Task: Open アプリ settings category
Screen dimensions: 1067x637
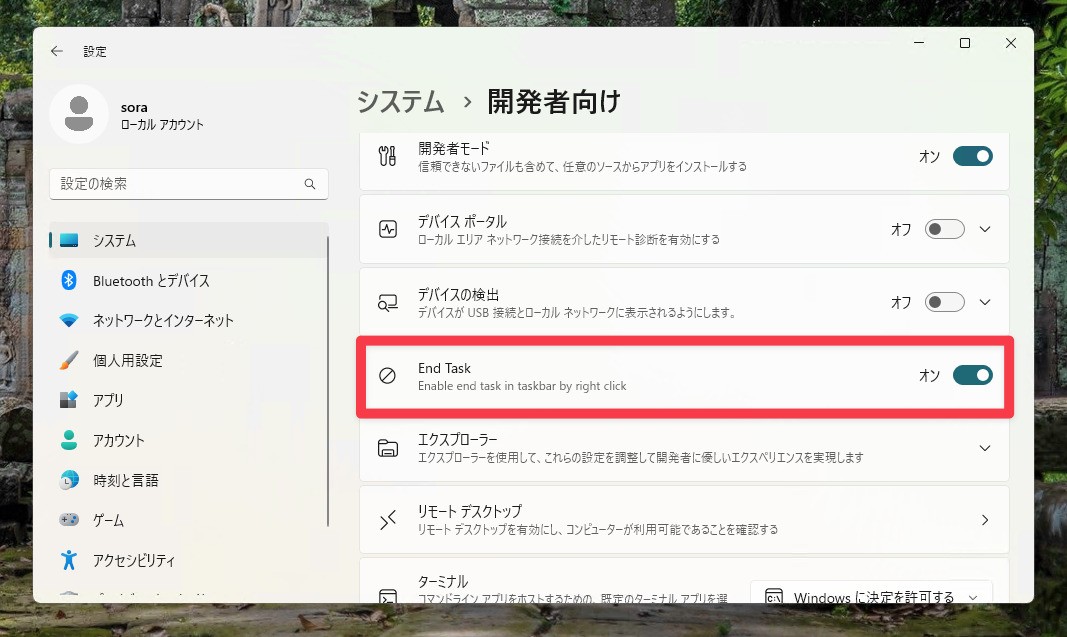Action: 188,399
